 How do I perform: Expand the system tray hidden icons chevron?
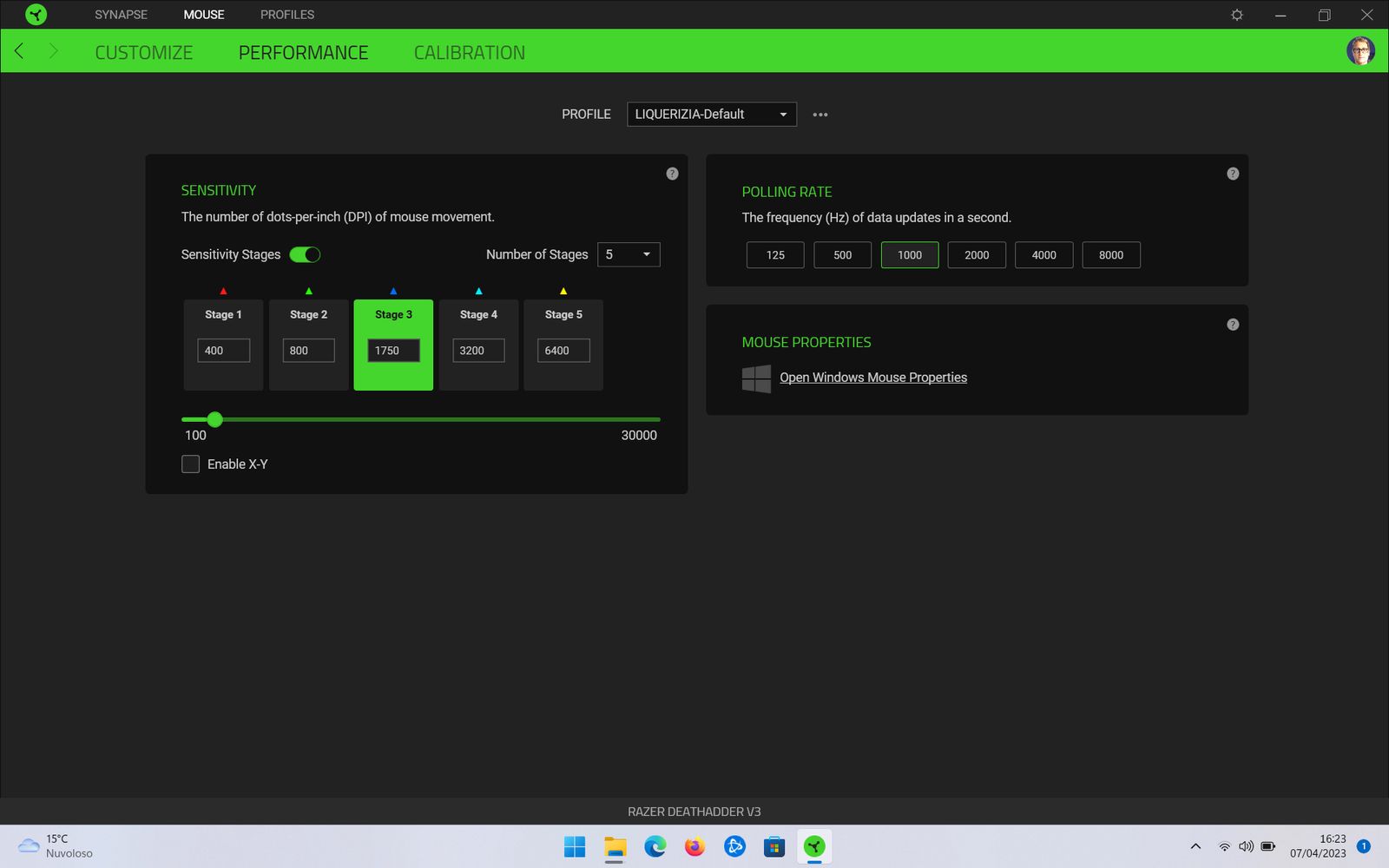click(x=1195, y=846)
